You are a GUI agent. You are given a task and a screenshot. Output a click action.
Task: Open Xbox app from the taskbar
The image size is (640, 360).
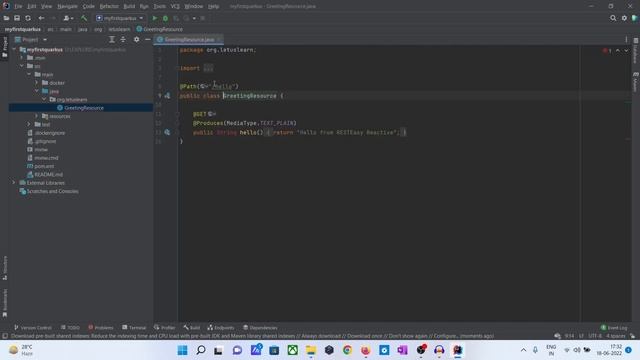pyautogui.click(x=293, y=350)
